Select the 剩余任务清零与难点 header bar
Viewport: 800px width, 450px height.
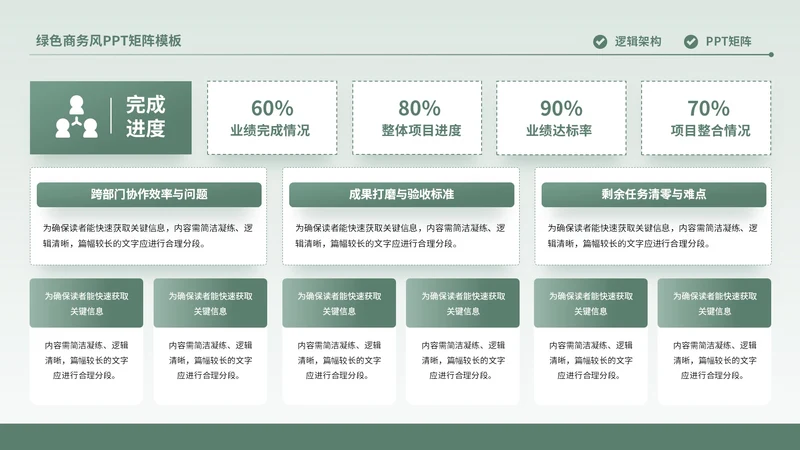654,194
